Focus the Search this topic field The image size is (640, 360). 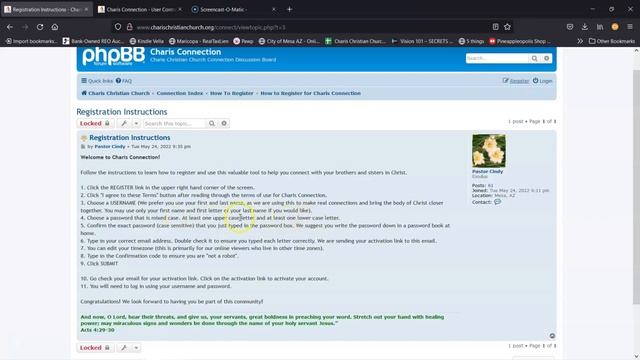click(x=175, y=123)
